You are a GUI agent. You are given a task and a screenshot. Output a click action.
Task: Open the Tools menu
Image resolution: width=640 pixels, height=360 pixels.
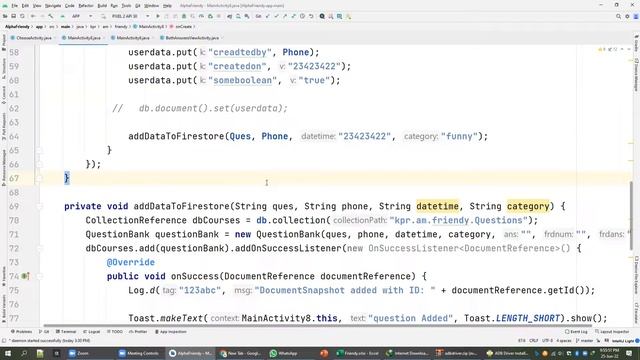(127, 6)
